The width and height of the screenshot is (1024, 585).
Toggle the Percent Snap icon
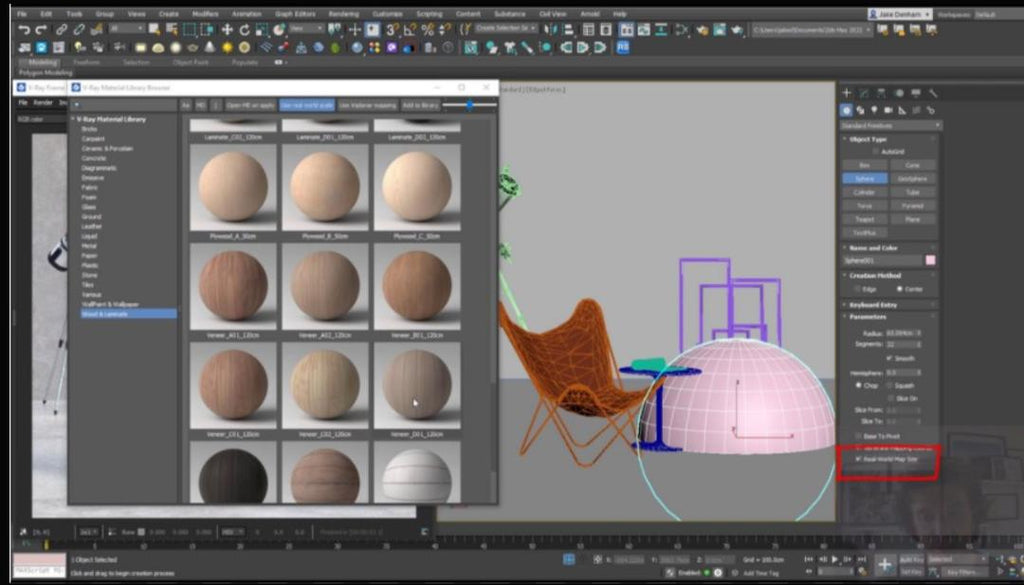point(427,29)
